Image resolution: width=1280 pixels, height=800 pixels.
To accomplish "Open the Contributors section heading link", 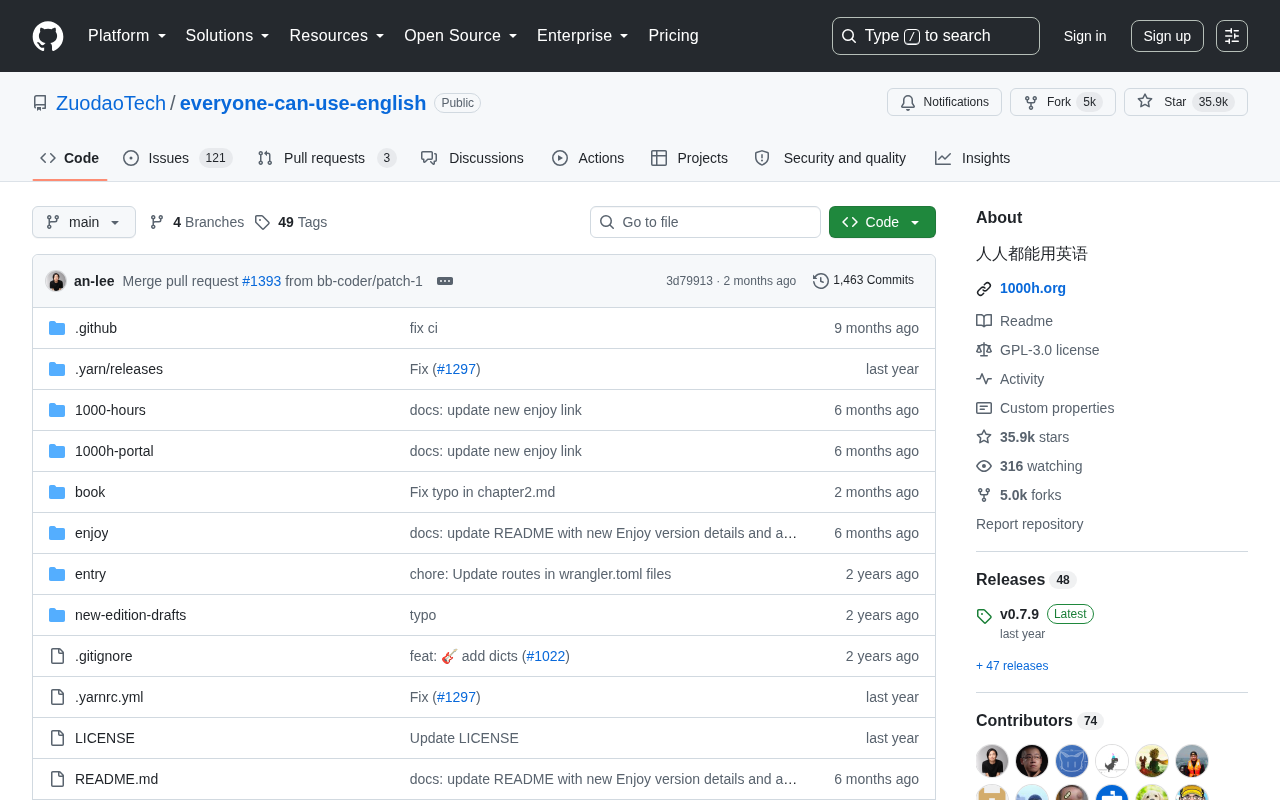I will 1039,721.
